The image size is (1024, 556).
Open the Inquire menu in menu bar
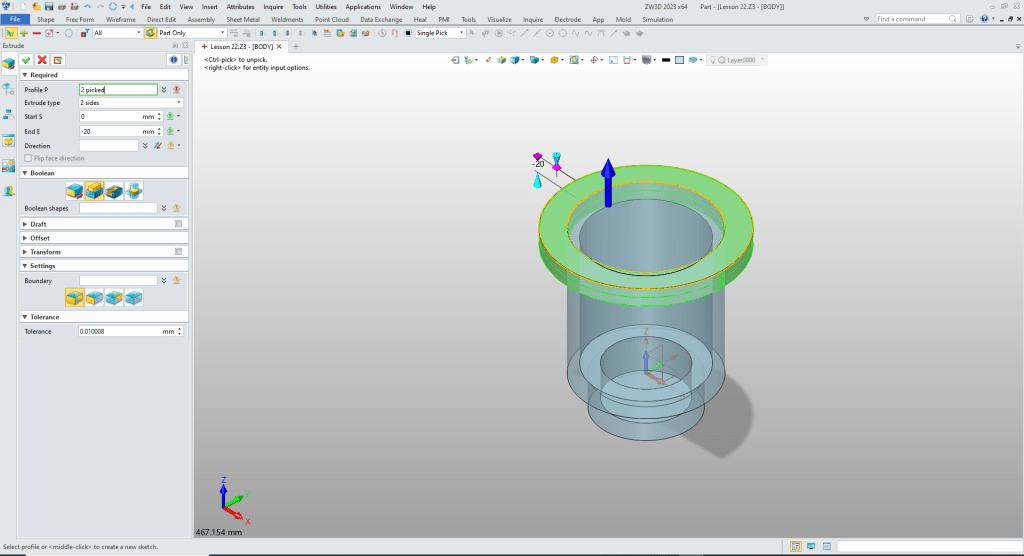[273, 6]
